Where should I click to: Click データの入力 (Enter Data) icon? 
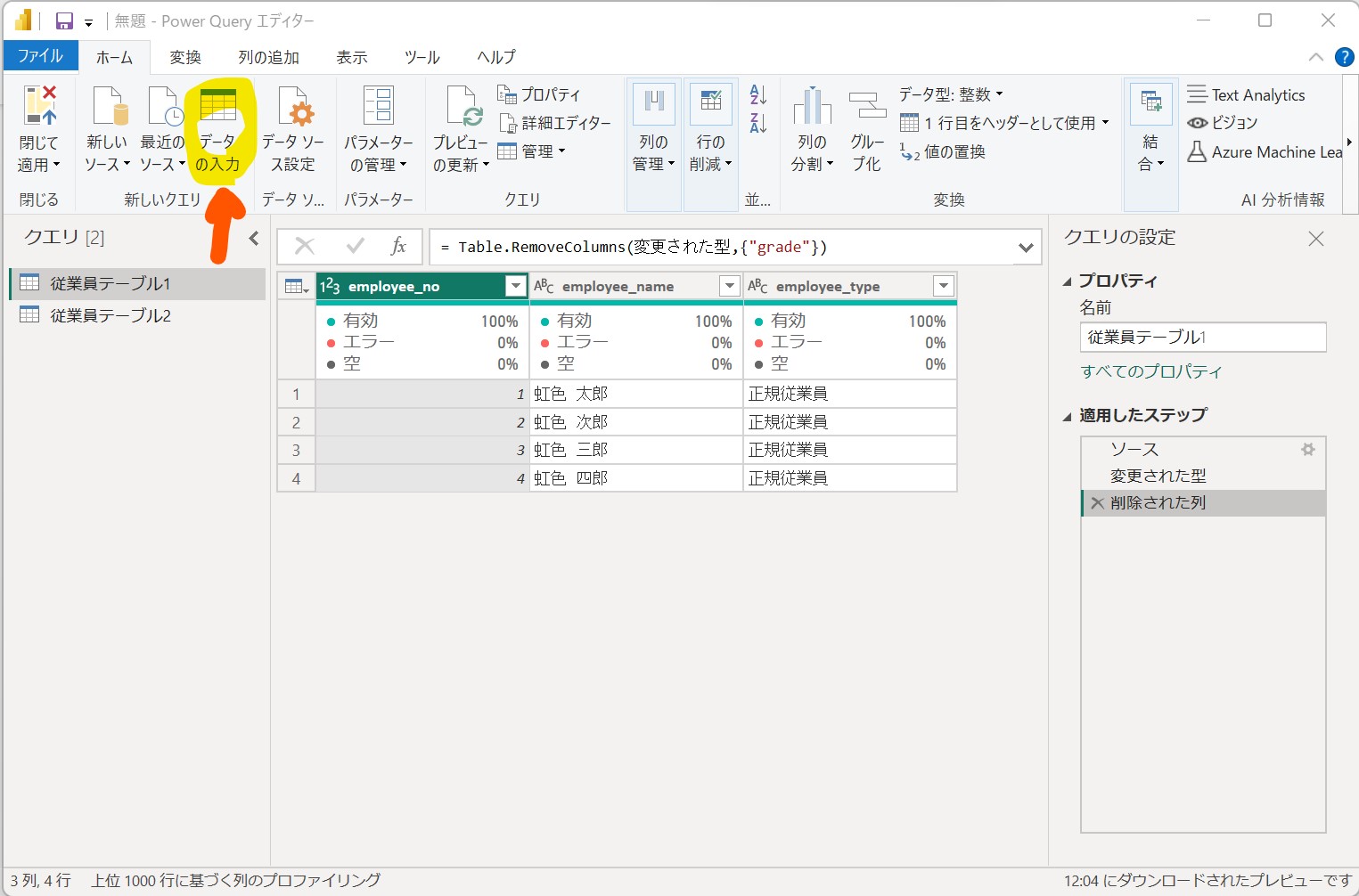[218, 106]
